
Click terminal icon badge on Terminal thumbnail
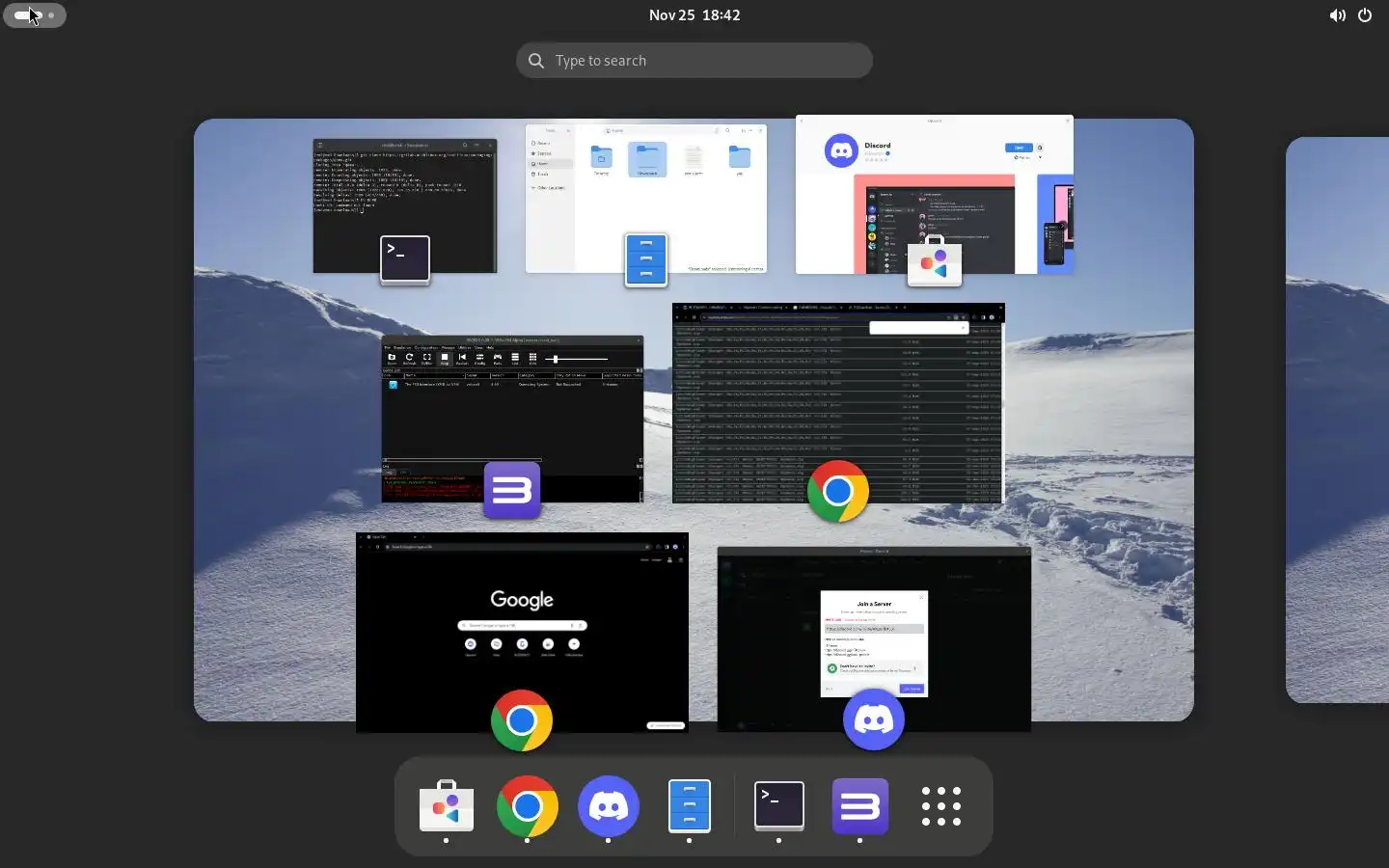(x=405, y=258)
